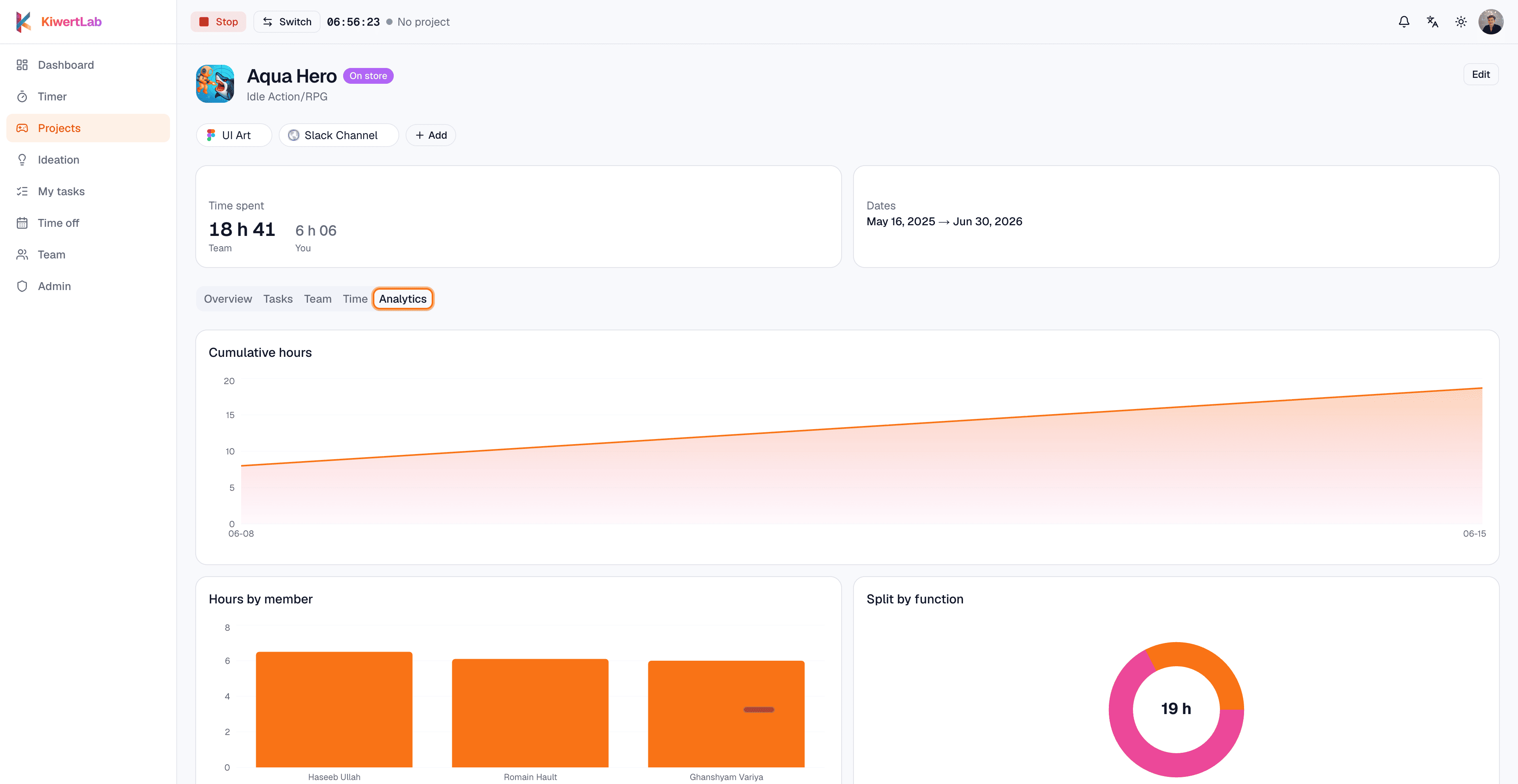This screenshot has height=784, width=1518.
Task: Click the 18 h 41 team time value
Action: tap(242, 229)
